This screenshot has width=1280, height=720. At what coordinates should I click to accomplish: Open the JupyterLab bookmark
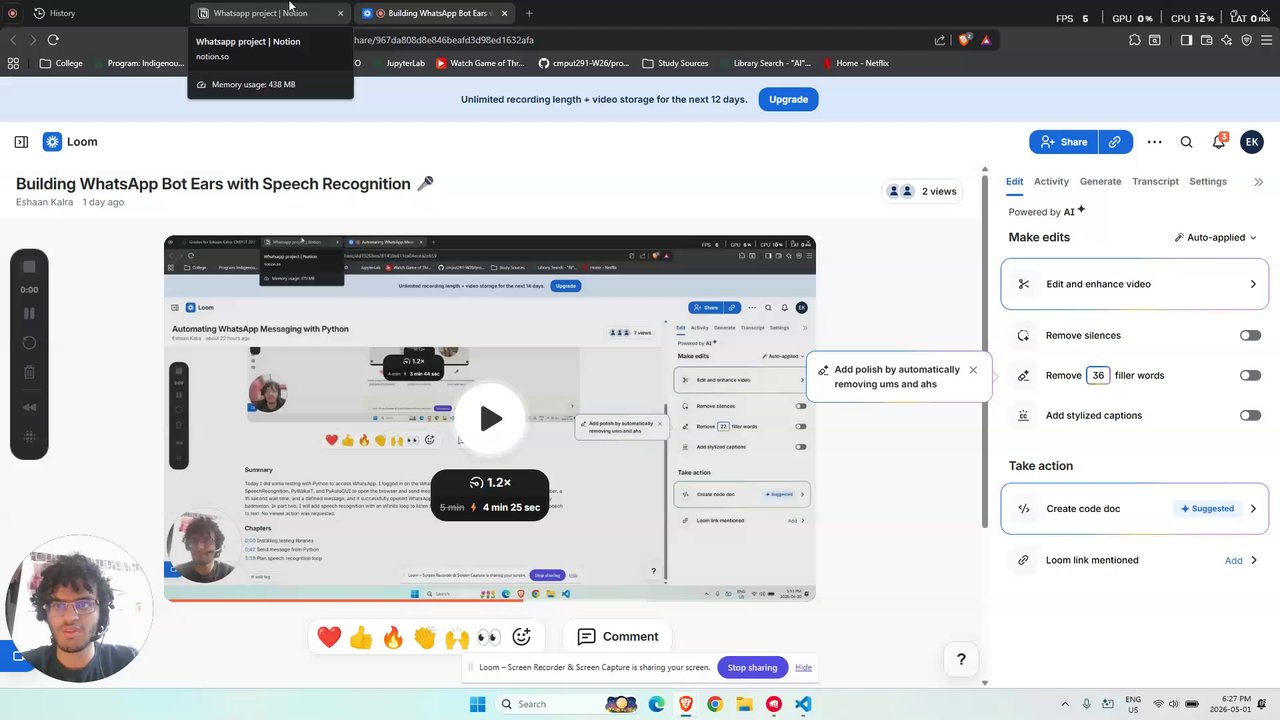coord(397,63)
